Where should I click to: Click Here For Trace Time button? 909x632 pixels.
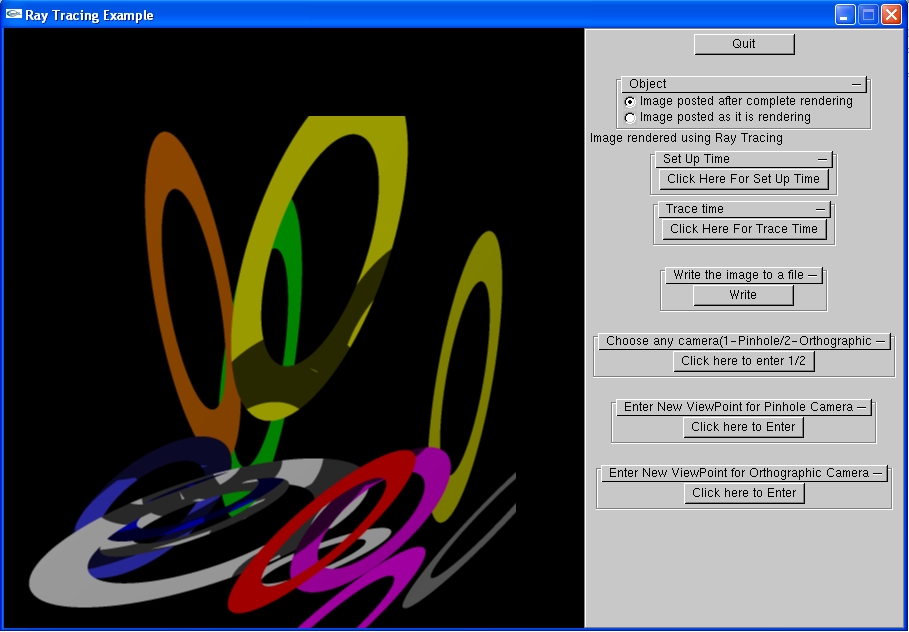[744, 229]
